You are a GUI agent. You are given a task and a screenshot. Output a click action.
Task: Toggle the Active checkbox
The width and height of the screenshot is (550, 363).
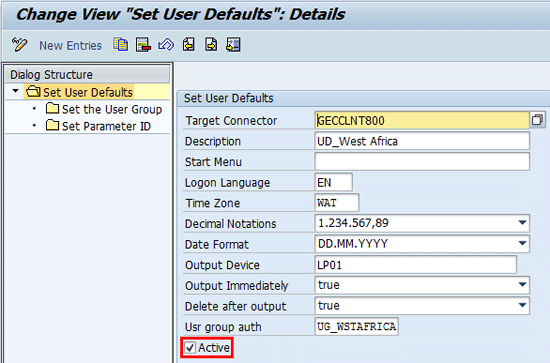(190, 348)
